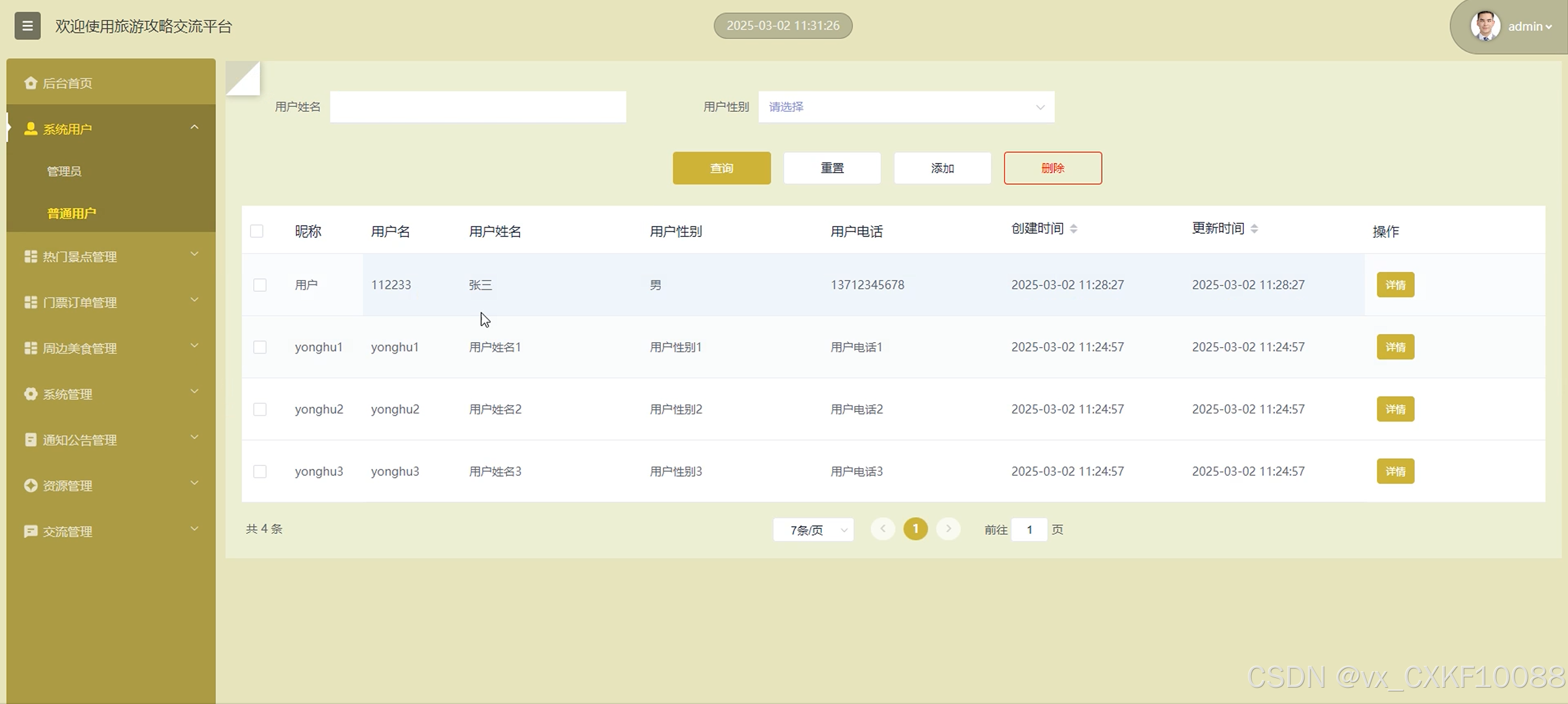Click the admin avatar picture

tap(1485, 26)
